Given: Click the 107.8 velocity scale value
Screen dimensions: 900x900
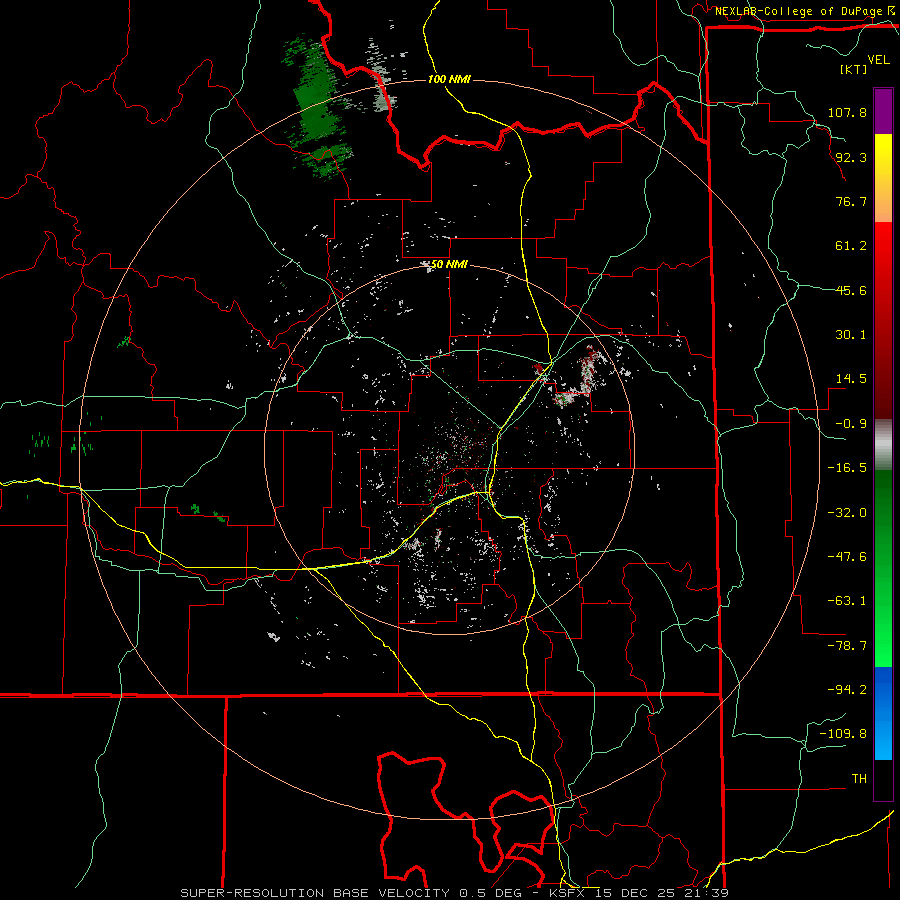Looking at the screenshot, I should 847,112.
